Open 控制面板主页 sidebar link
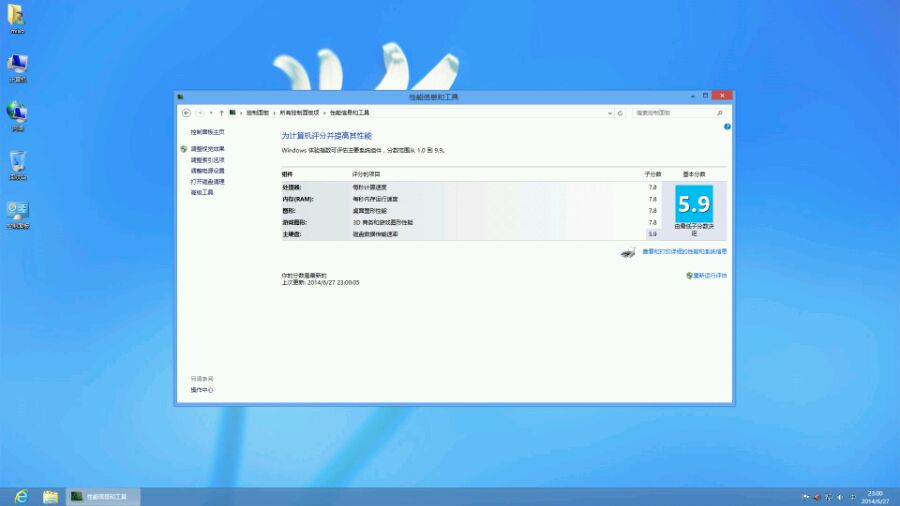This screenshot has width=900, height=506. point(207,132)
